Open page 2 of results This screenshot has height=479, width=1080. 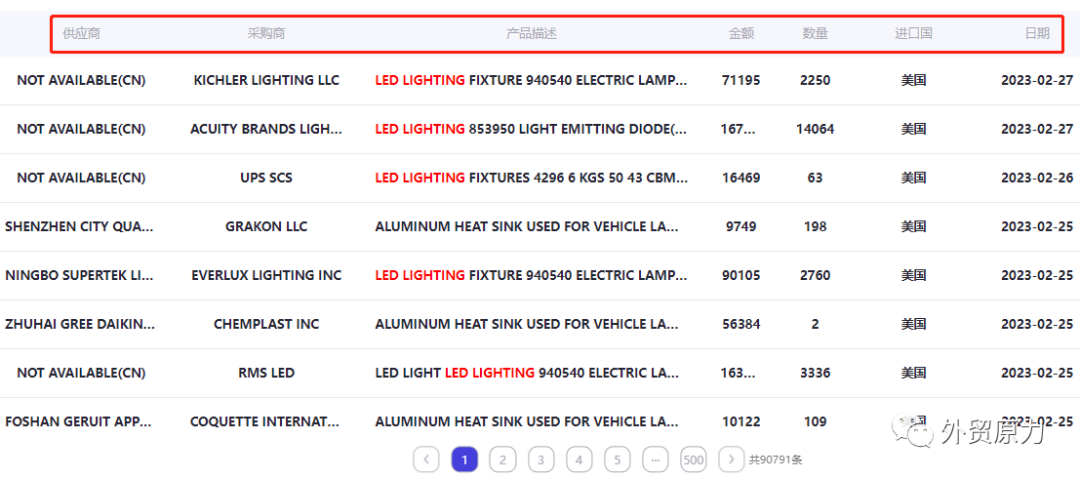point(503,460)
